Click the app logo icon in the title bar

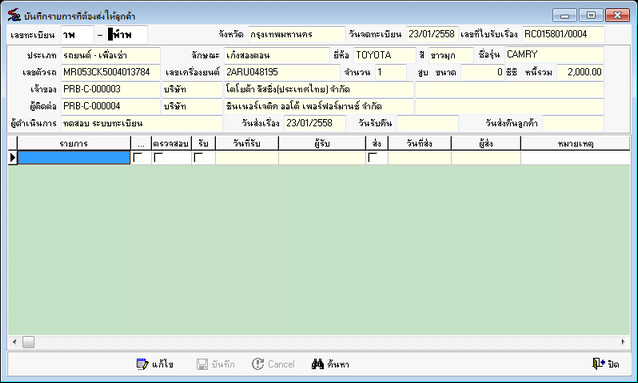[14, 15]
